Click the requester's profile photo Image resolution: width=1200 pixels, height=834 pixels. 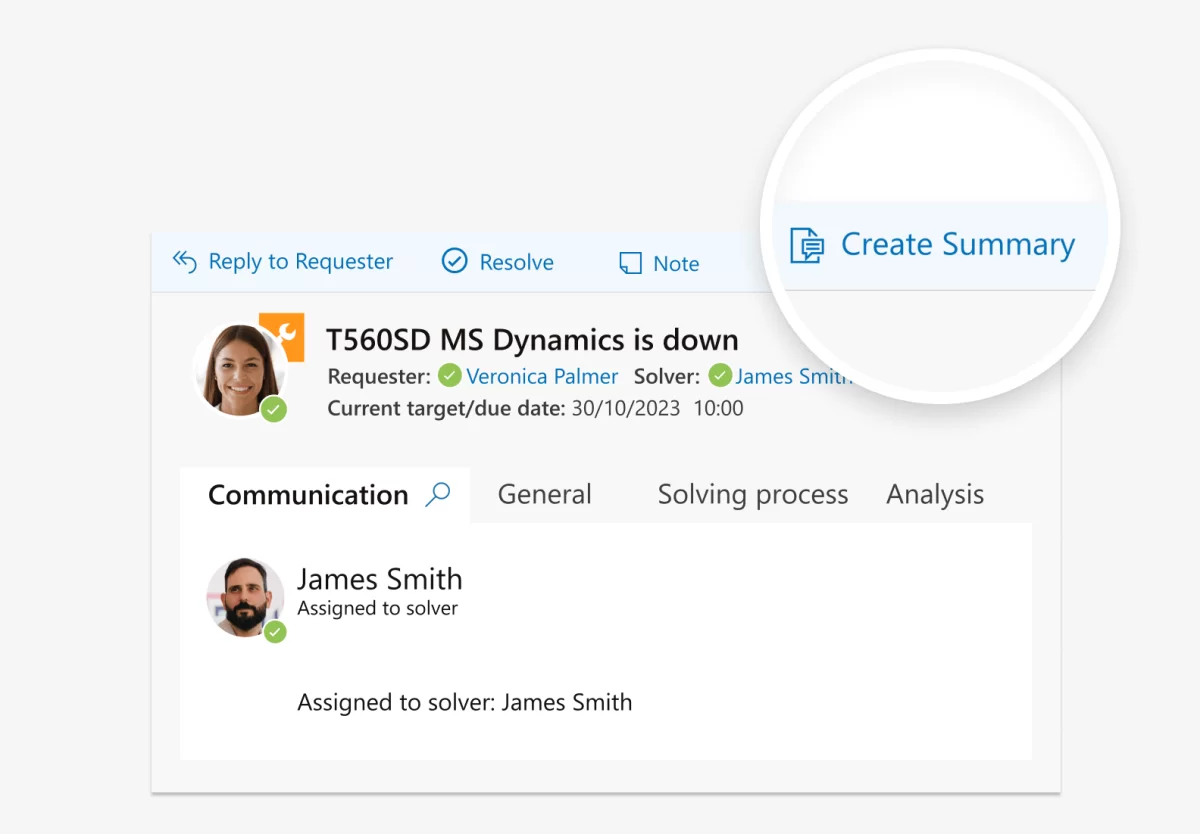(238, 368)
